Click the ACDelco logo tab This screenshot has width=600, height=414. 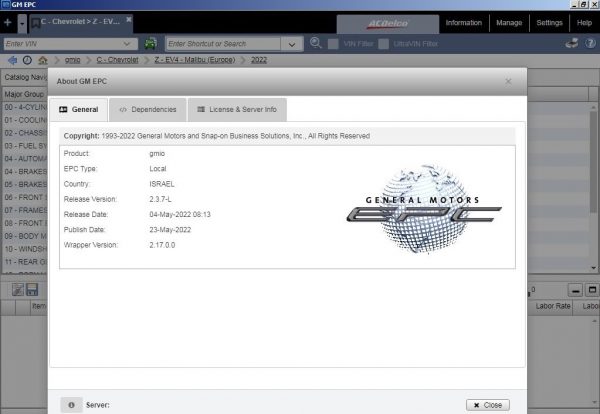pos(388,24)
